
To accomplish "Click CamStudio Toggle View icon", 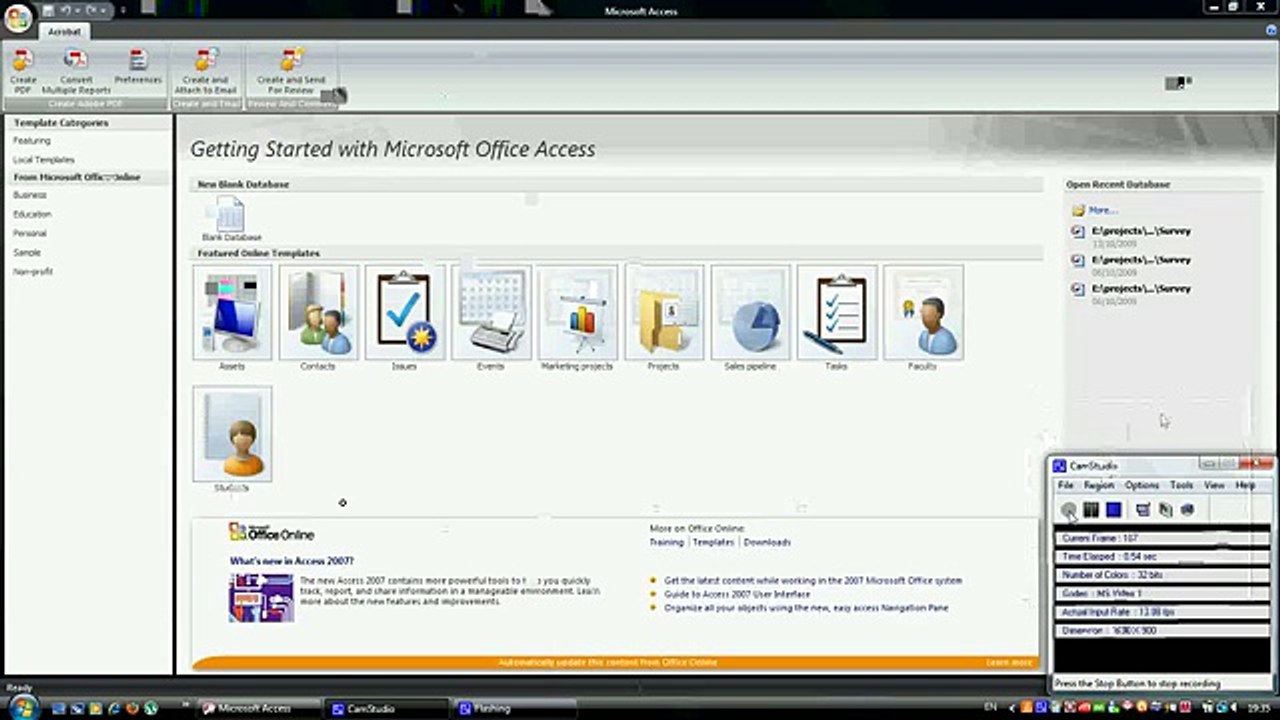I will point(1143,510).
